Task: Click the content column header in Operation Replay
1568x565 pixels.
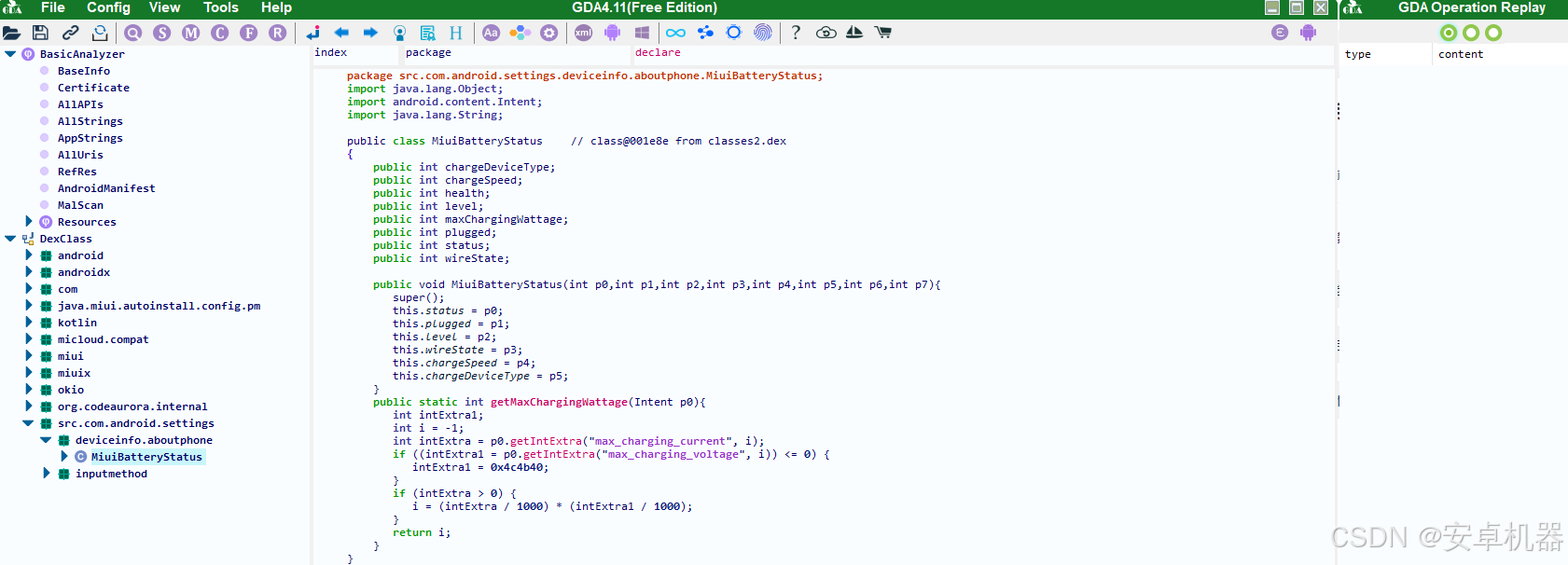Action: (1461, 54)
